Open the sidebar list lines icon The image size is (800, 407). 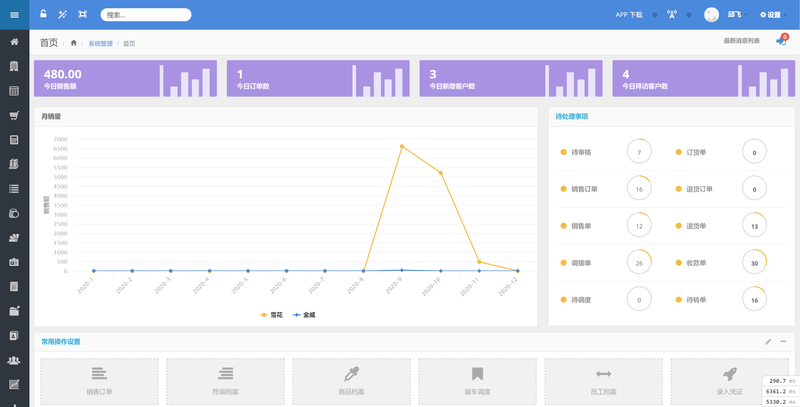pyautogui.click(x=14, y=189)
